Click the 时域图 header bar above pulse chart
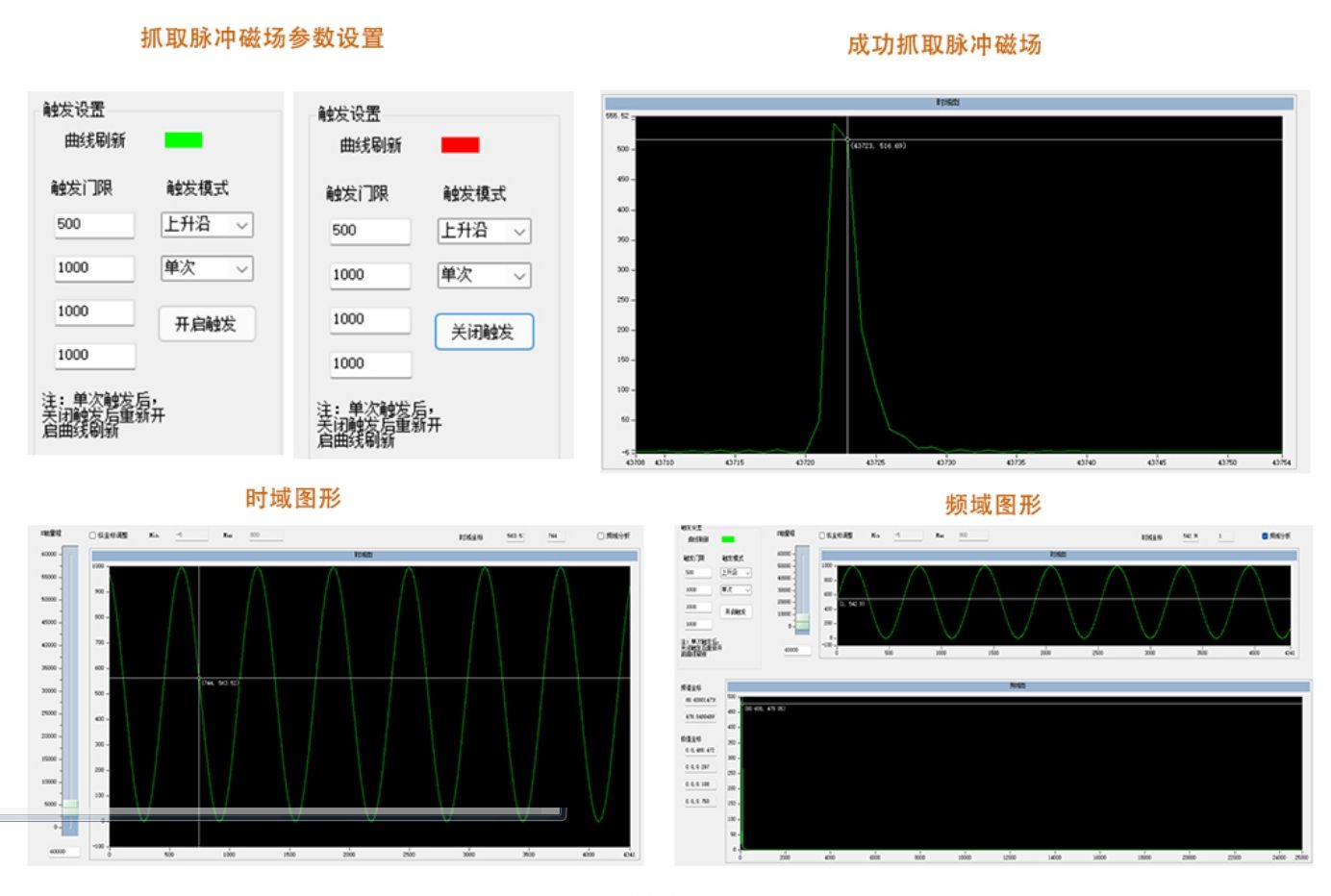1331x896 pixels. [x=947, y=103]
